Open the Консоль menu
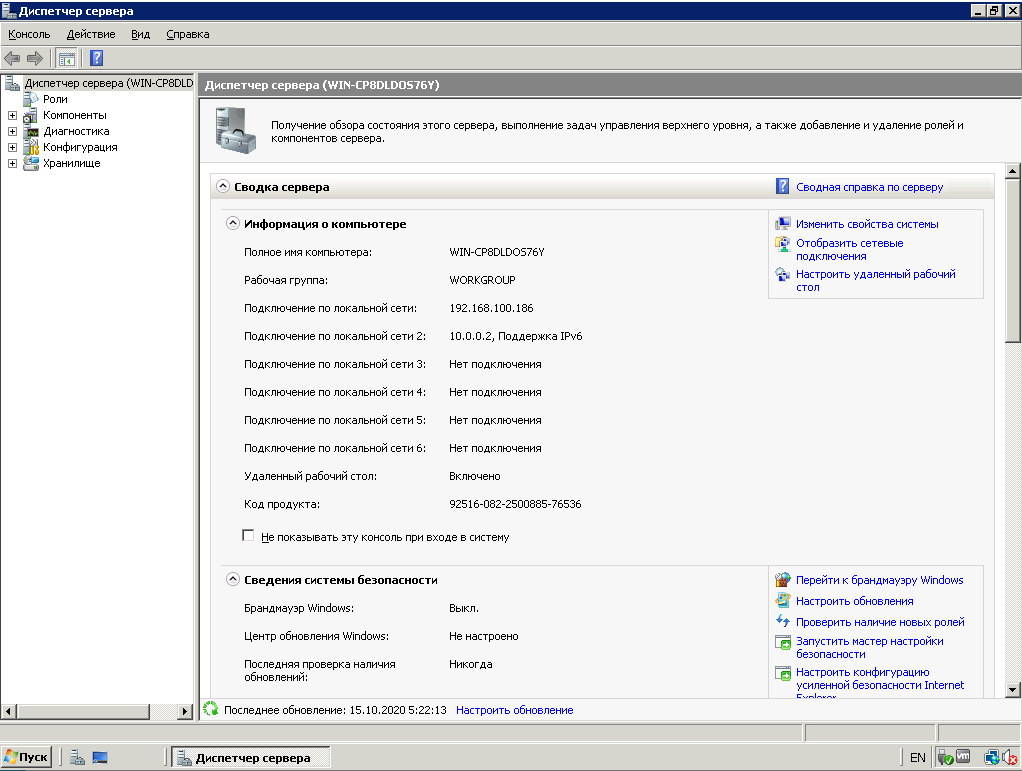Screen dimensions: 1022x771 [29, 34]
